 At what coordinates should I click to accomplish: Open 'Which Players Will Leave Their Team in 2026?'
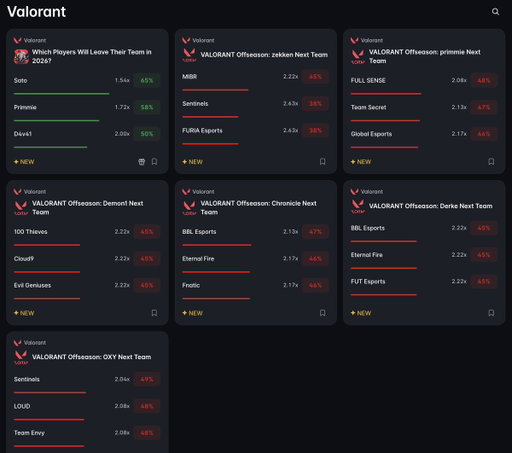(92, 56)
